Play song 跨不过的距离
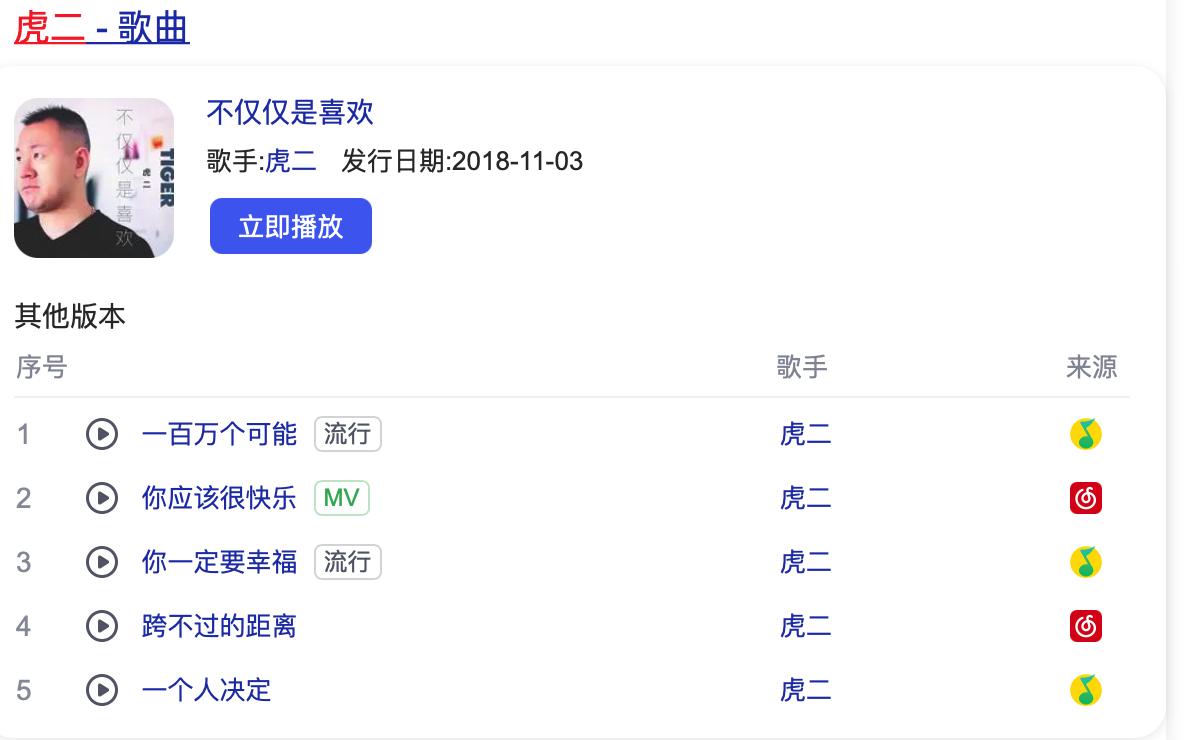Viewport: 1202px width, 740px height. 102,626
